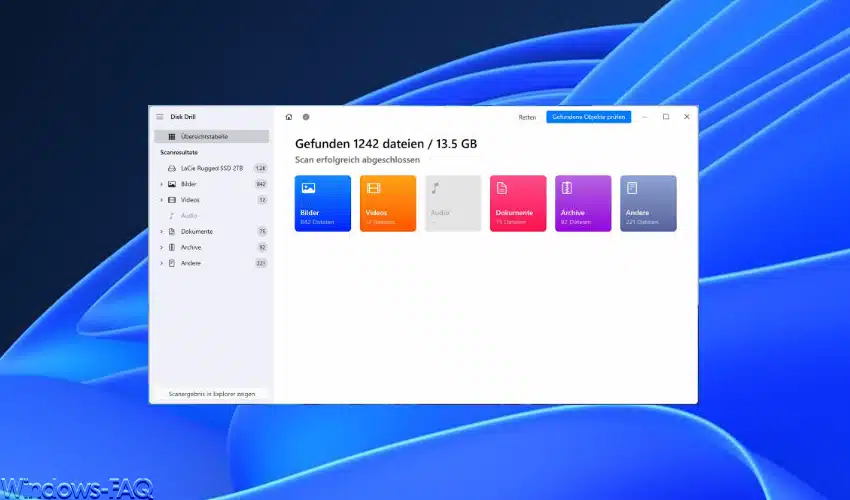Click Gefundene Objekte prüfen button
The image size is (850, 500).
pyautogui.click(x=588, y=117)
